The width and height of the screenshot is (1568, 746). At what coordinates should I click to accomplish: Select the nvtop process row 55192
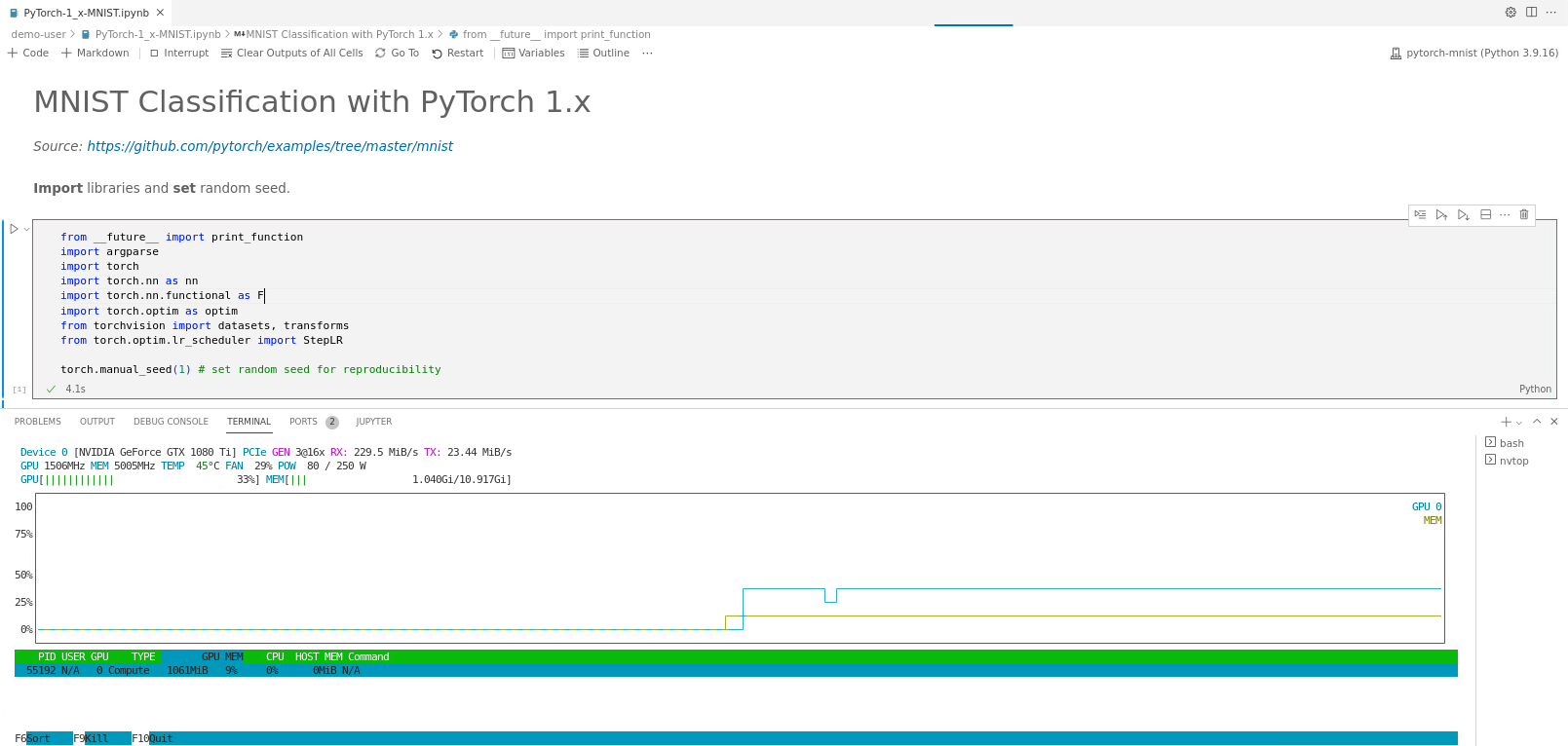point(736,670)
